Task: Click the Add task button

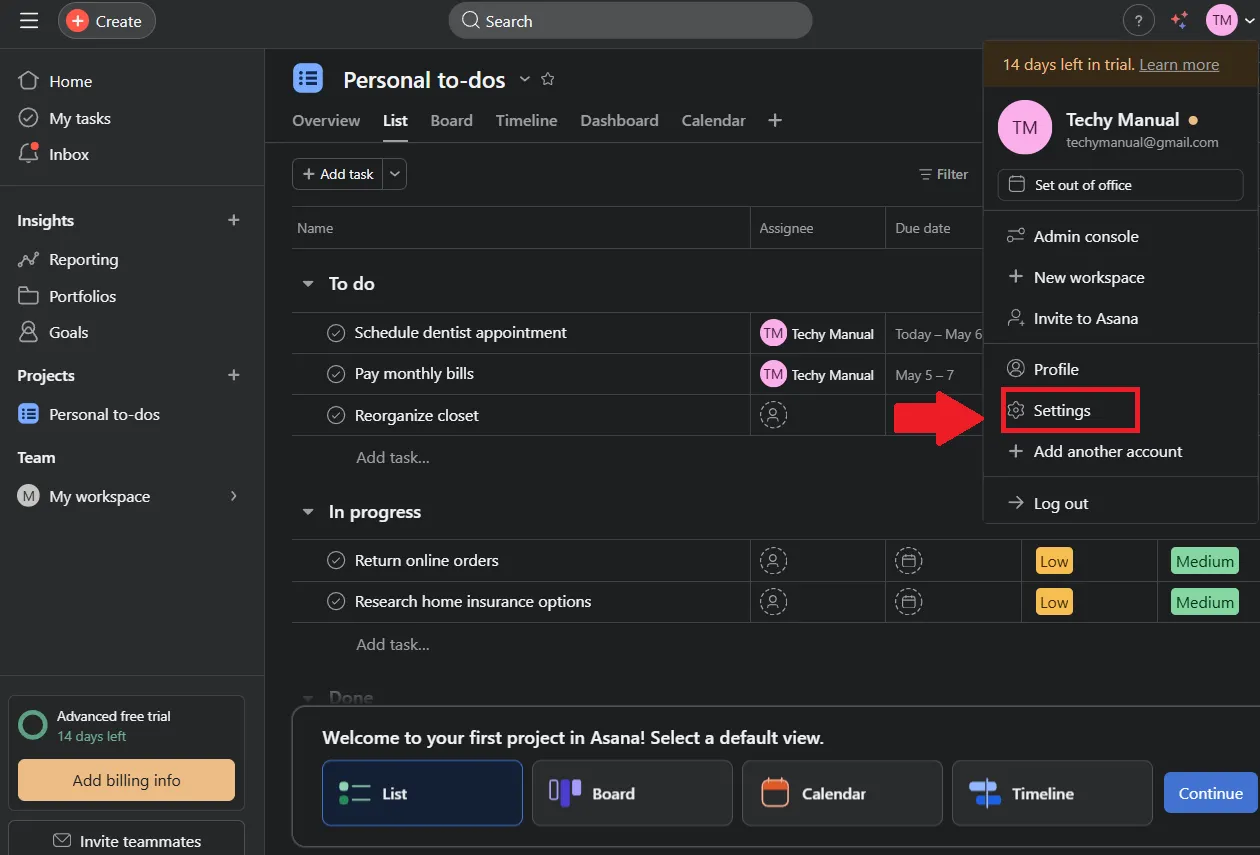Action: click(338, 174)
